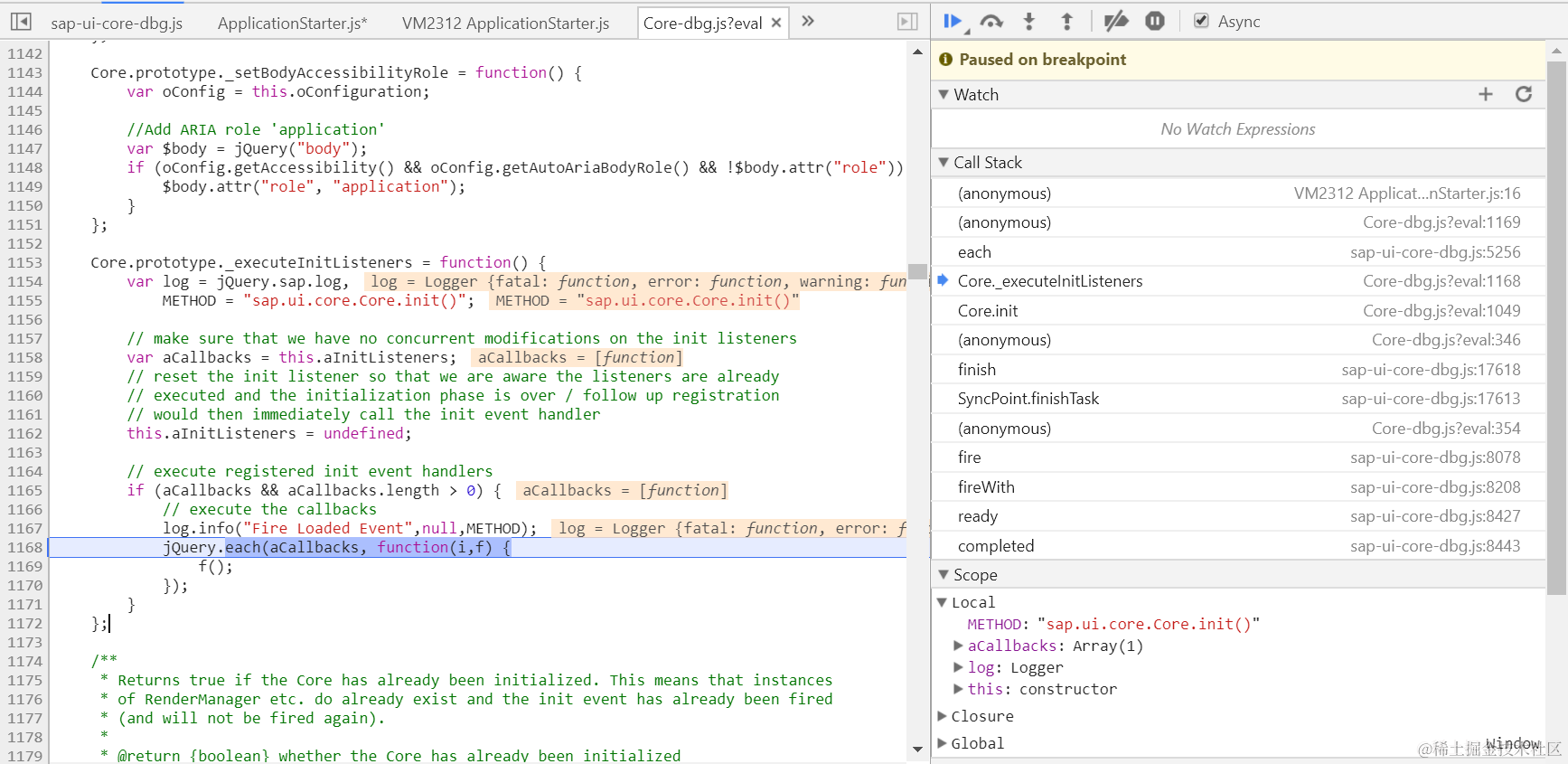Image resolution: width=1568 pixels, height=764 pixels.
Task: Collapse the Call Stack section
Action: pyautogui.click(x=944, y=163)
